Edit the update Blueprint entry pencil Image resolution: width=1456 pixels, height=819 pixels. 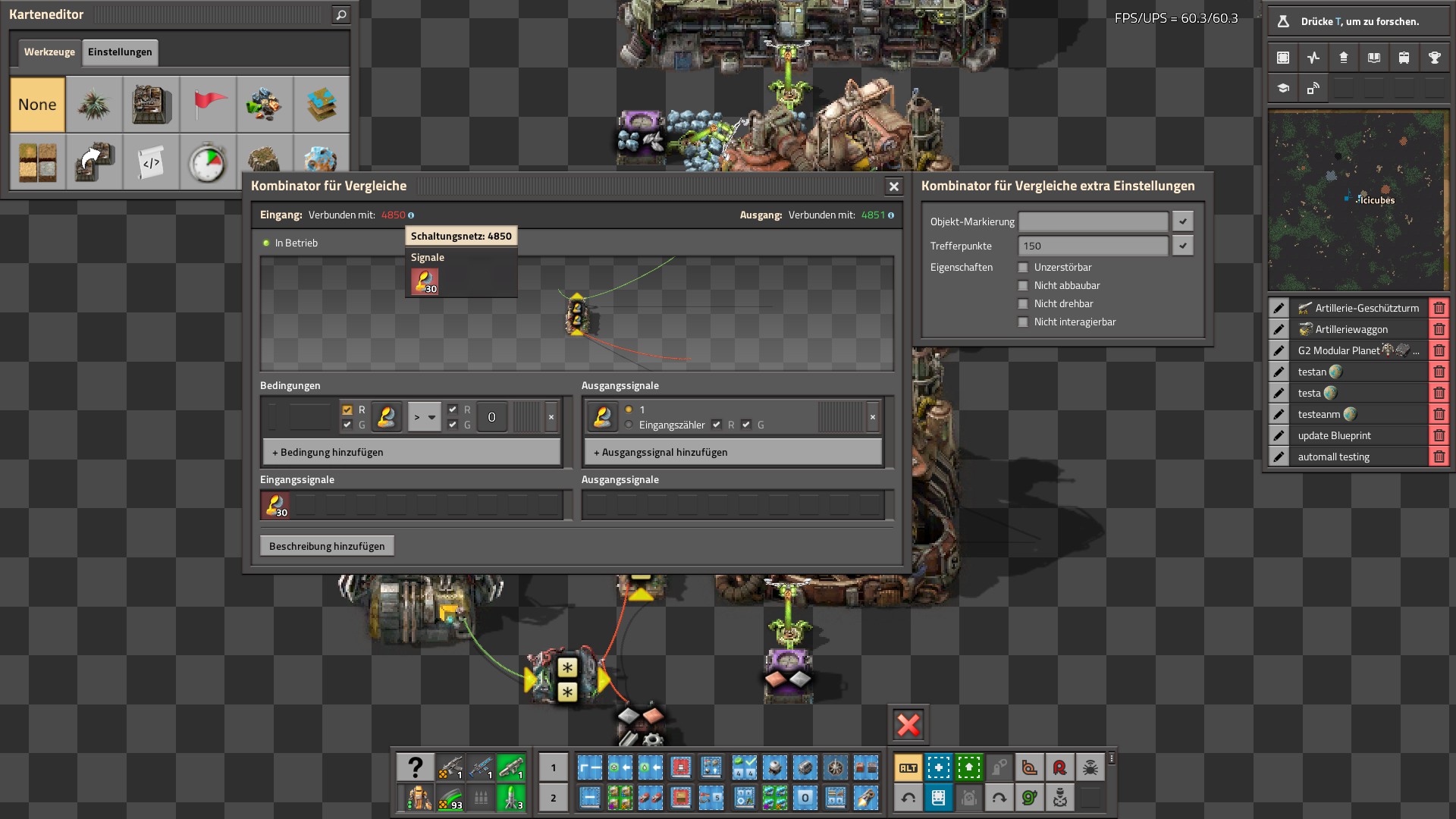[x=1279, y=435]
